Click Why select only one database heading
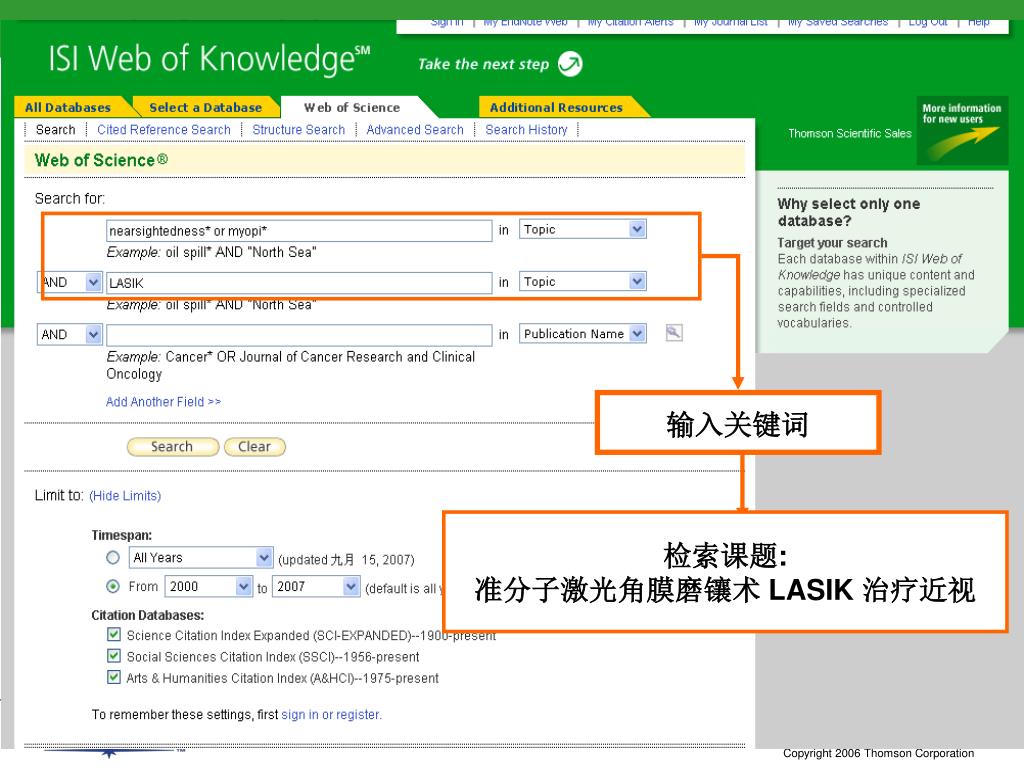 click(848, 212)
